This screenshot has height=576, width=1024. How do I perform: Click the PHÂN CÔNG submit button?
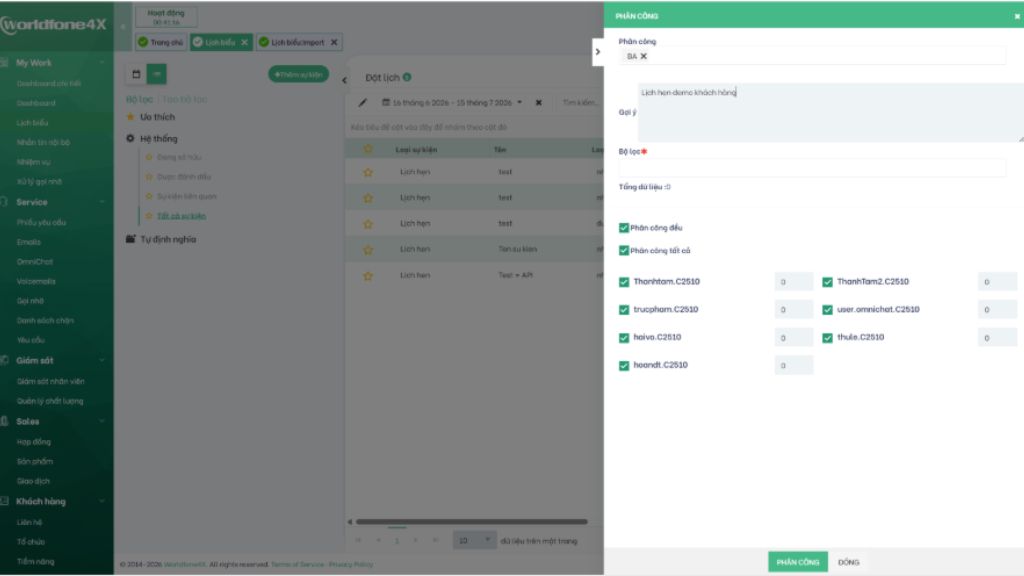797,562
